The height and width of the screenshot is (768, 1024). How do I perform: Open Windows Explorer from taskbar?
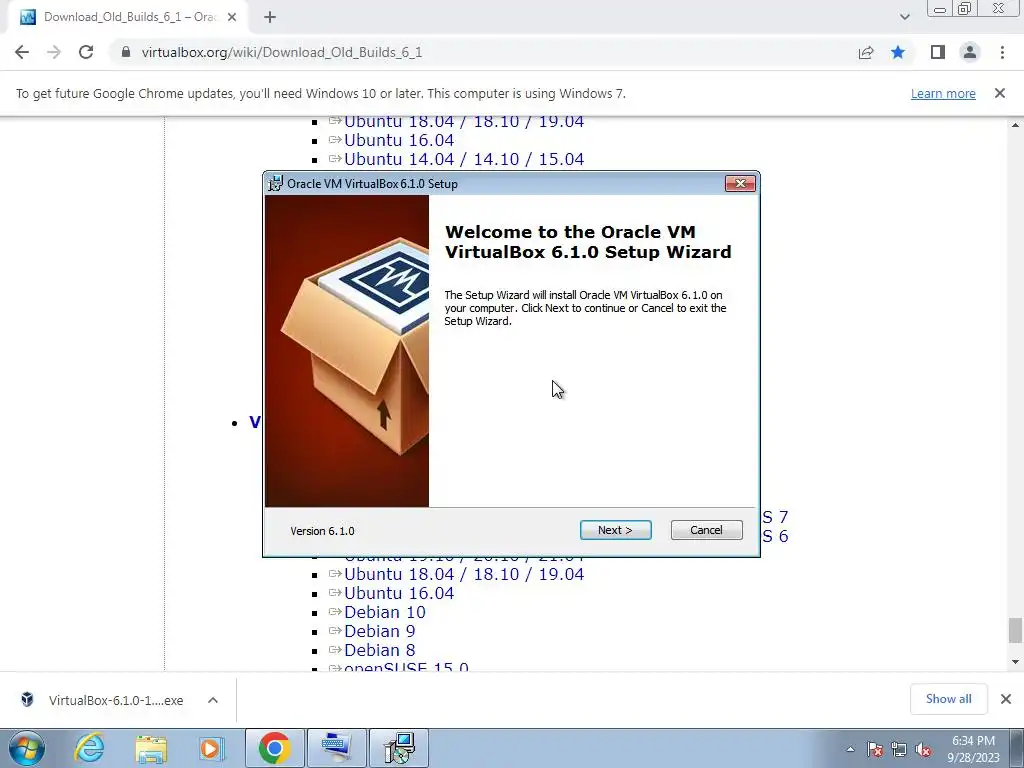point(151,748)
